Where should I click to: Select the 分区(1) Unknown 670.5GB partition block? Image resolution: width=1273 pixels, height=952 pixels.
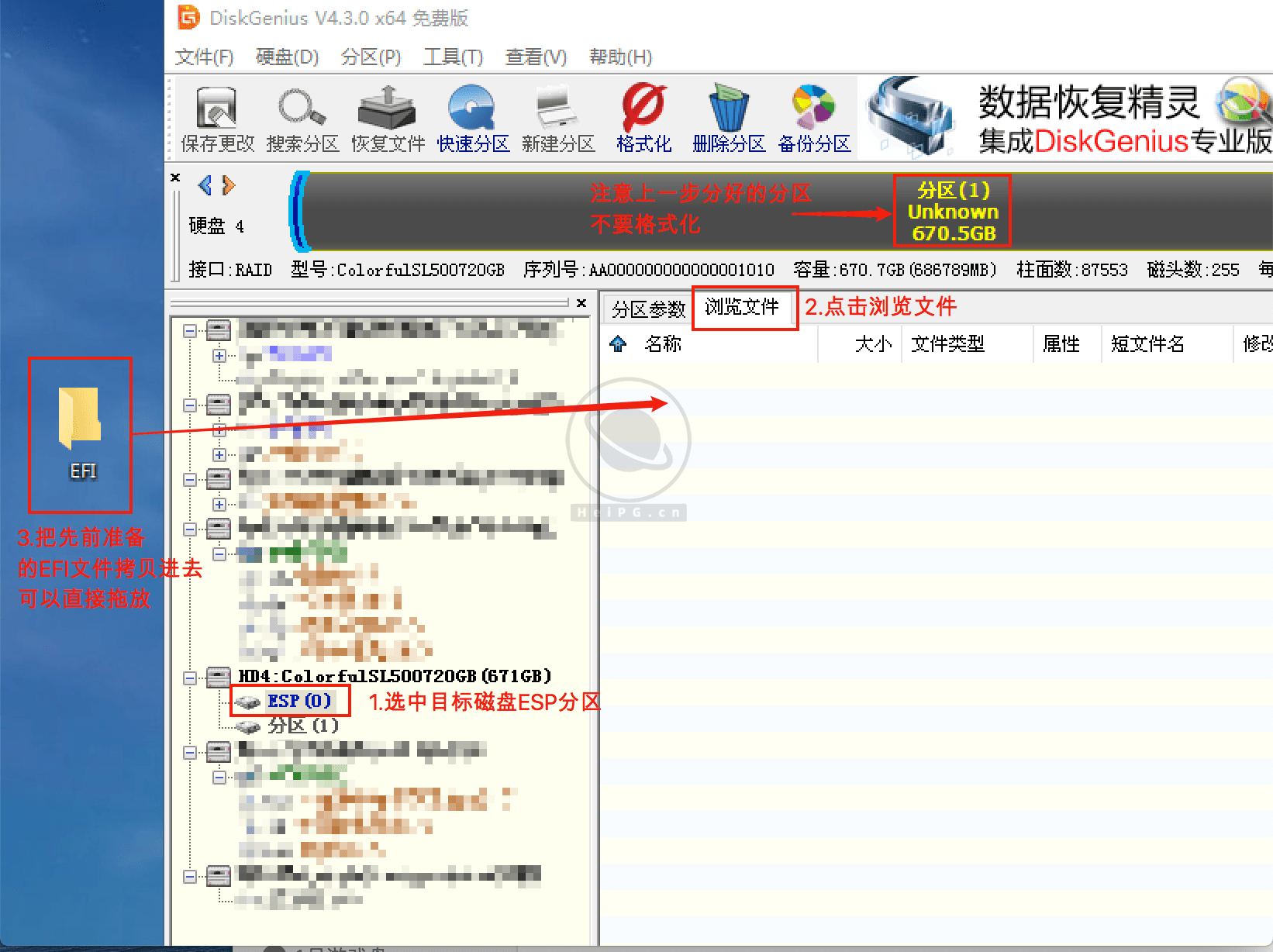coord(953,211)
